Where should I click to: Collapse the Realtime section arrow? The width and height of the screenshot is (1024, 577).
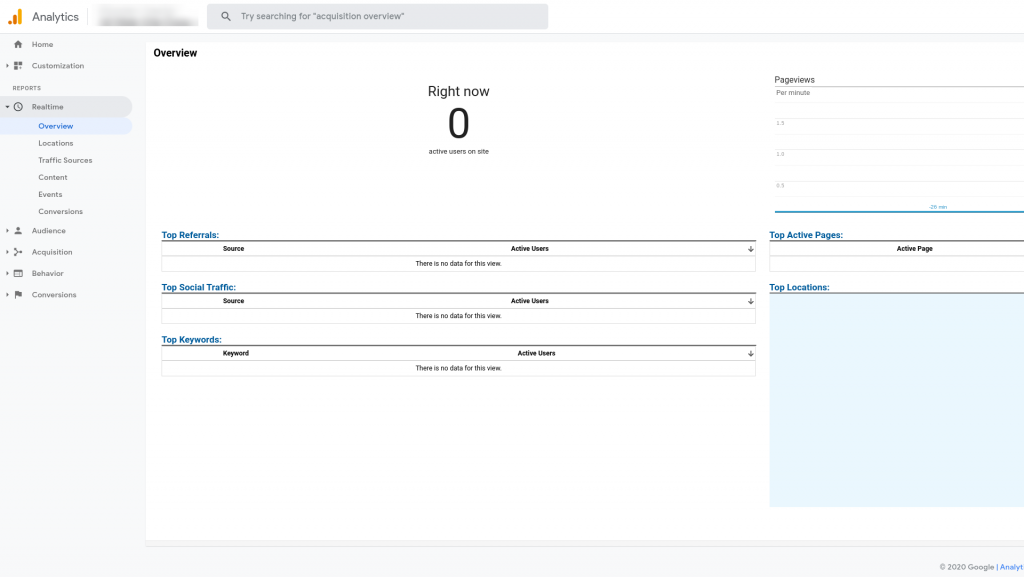[x=7, y=107]
